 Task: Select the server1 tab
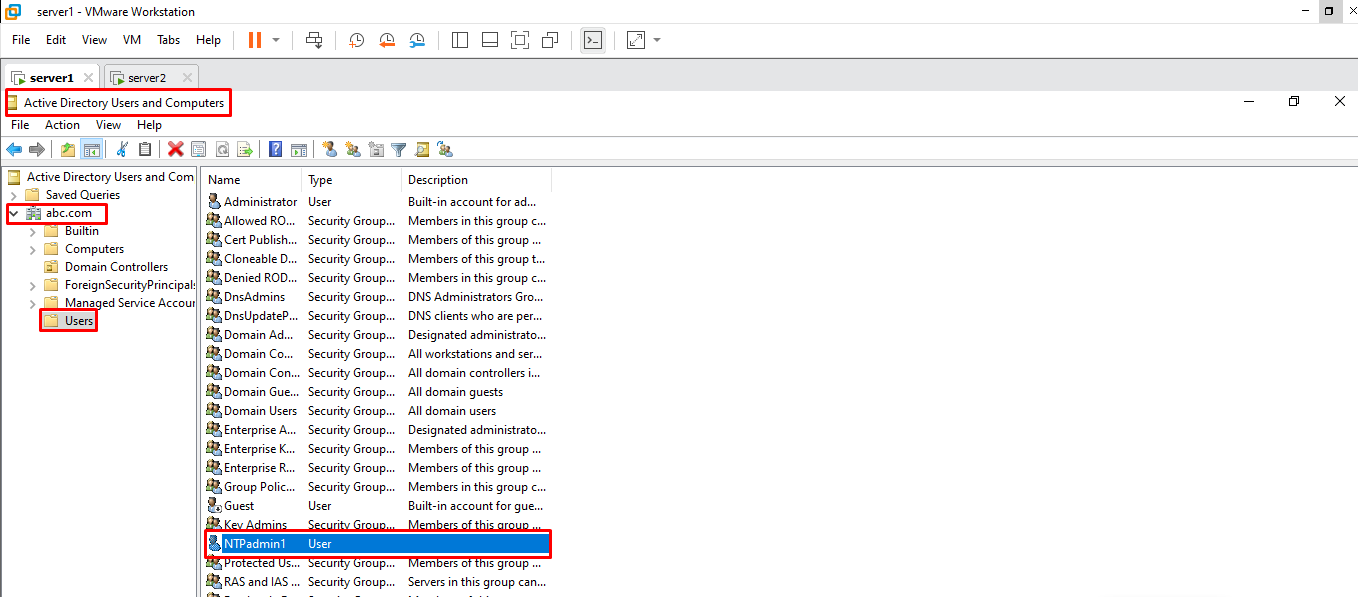[x=51, y=78]
